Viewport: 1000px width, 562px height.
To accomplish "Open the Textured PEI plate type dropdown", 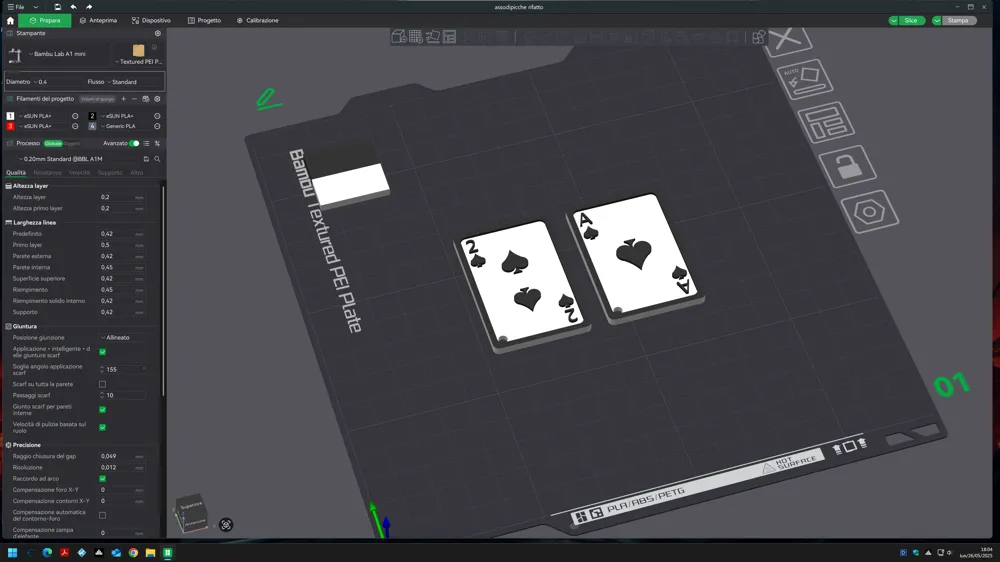I will 138,62.
